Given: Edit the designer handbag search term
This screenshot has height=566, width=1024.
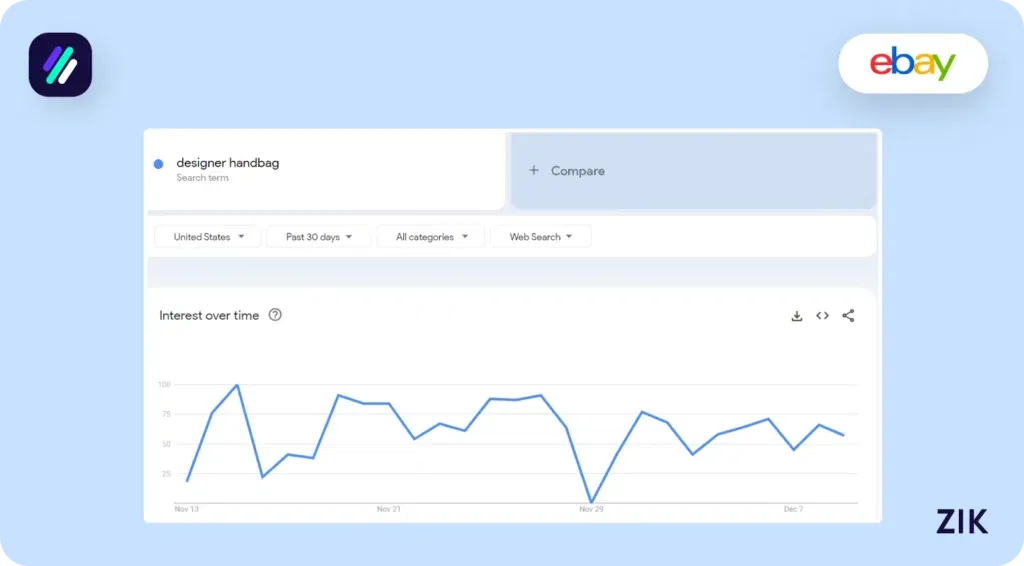Looking at the screenshot, I should point(228,163).
